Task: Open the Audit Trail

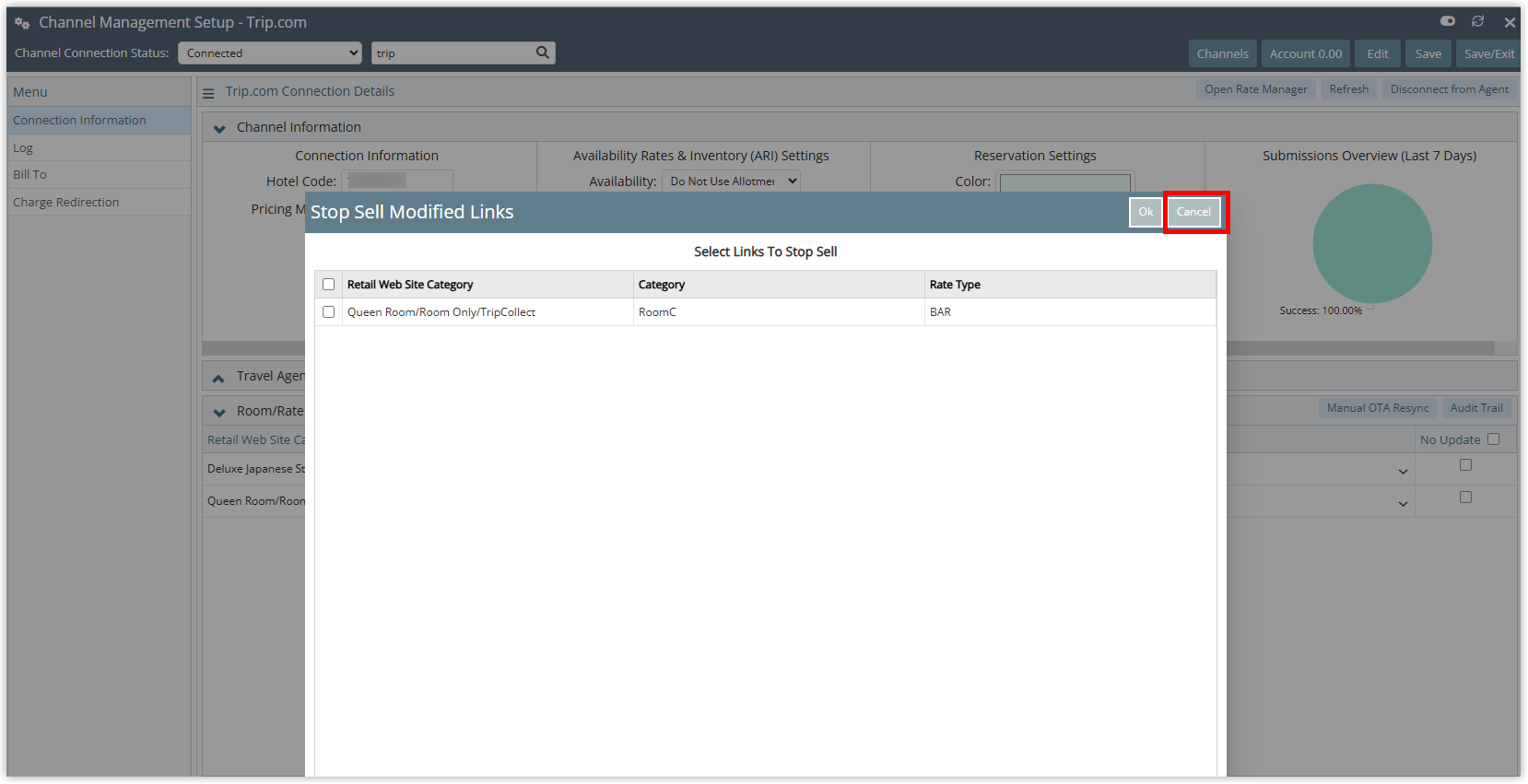Action: pos(1476,408)
